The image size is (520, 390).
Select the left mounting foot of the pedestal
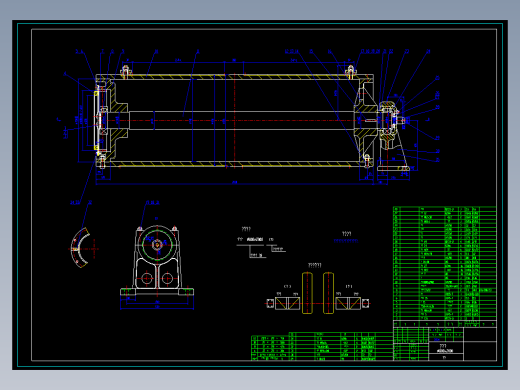point(128,292)
